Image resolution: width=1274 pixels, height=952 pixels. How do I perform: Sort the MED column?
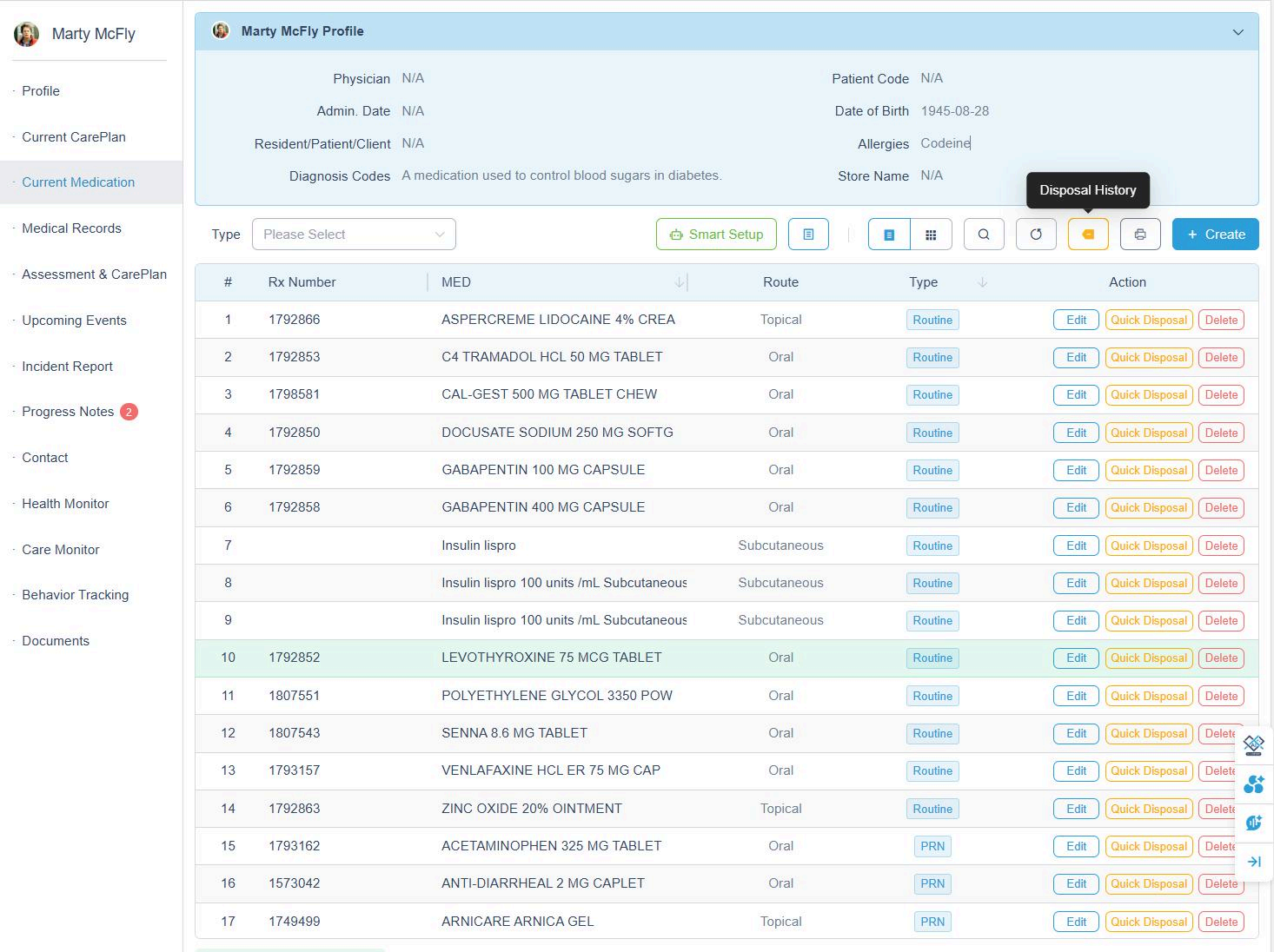coord(679,282)
